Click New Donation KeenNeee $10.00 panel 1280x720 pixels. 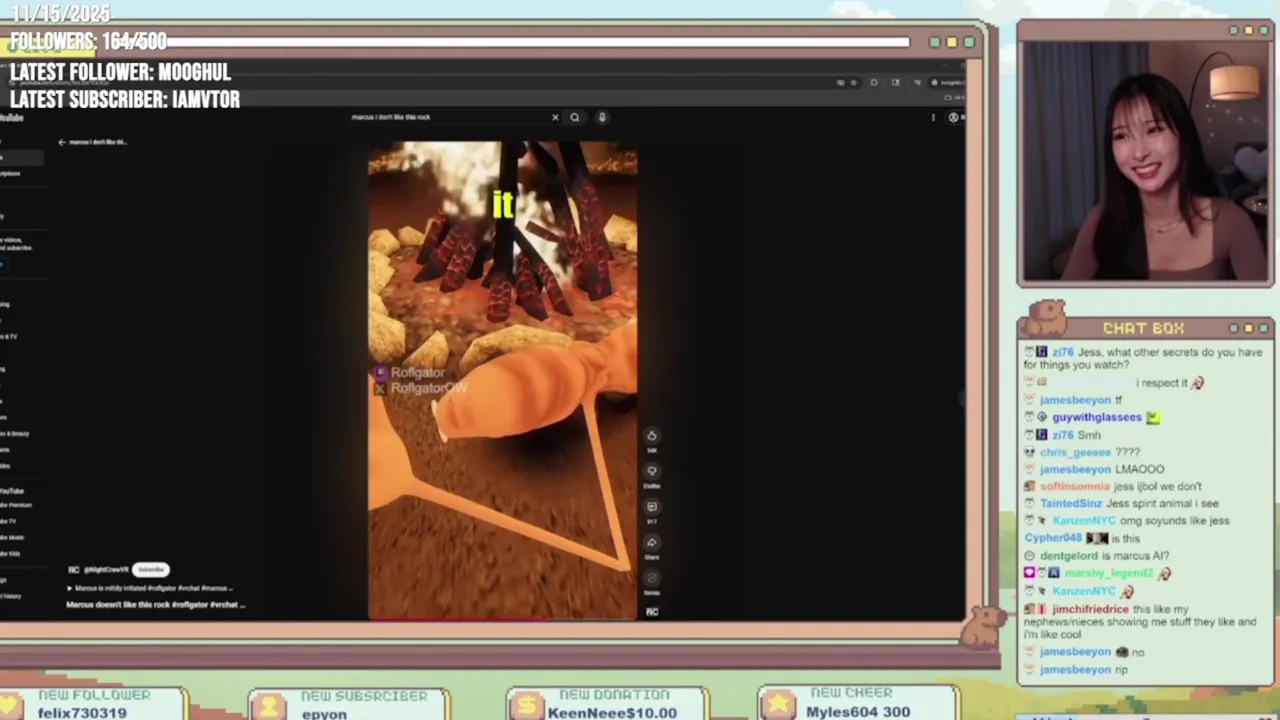pos(607,704)
